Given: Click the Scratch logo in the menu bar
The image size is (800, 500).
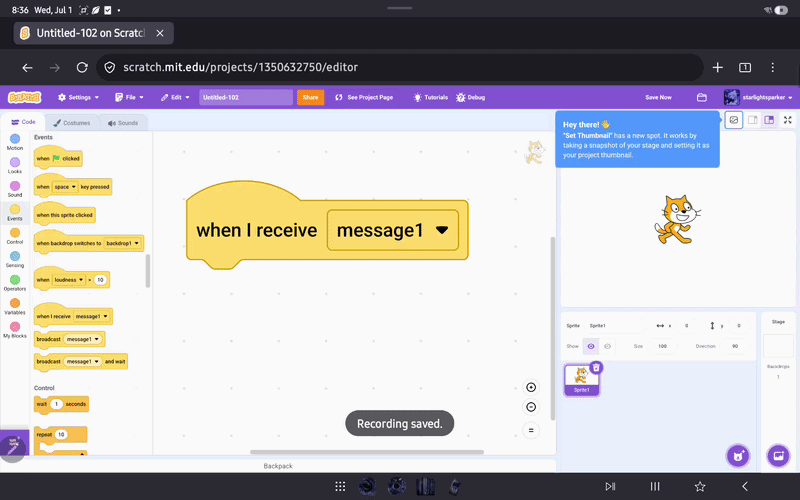Looking at the screenshot, I should [24, 97].
